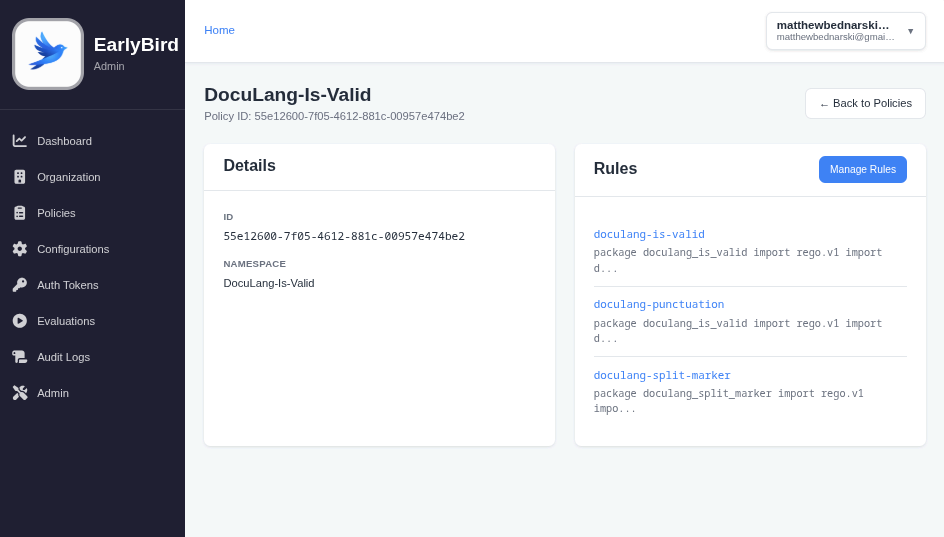Click the Audit Logs scroll icon

20,357
